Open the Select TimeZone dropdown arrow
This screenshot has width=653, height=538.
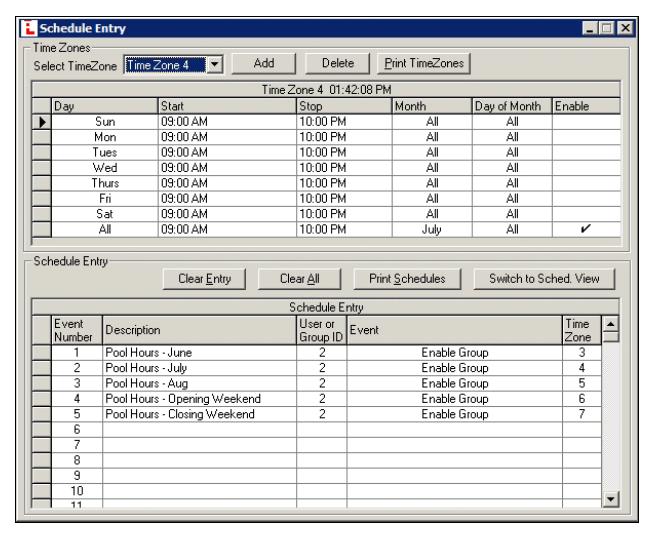[215, 65]
